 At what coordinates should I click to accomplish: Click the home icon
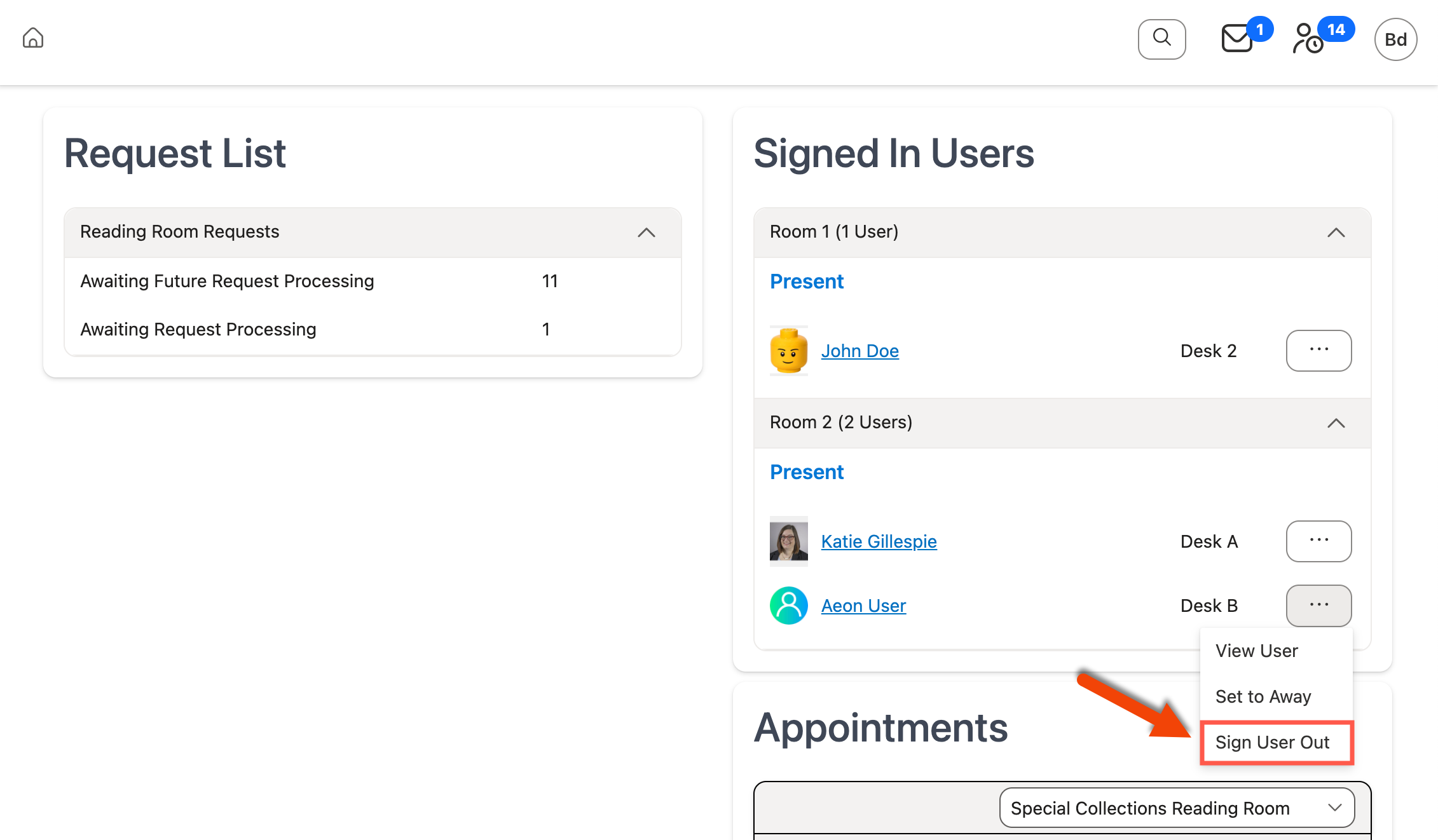[32, 38]
